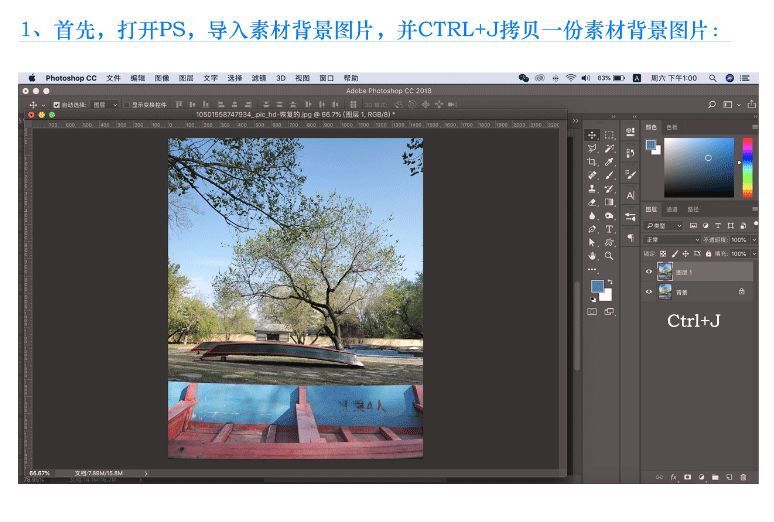Swap foreground and background colors arrow

610,282
